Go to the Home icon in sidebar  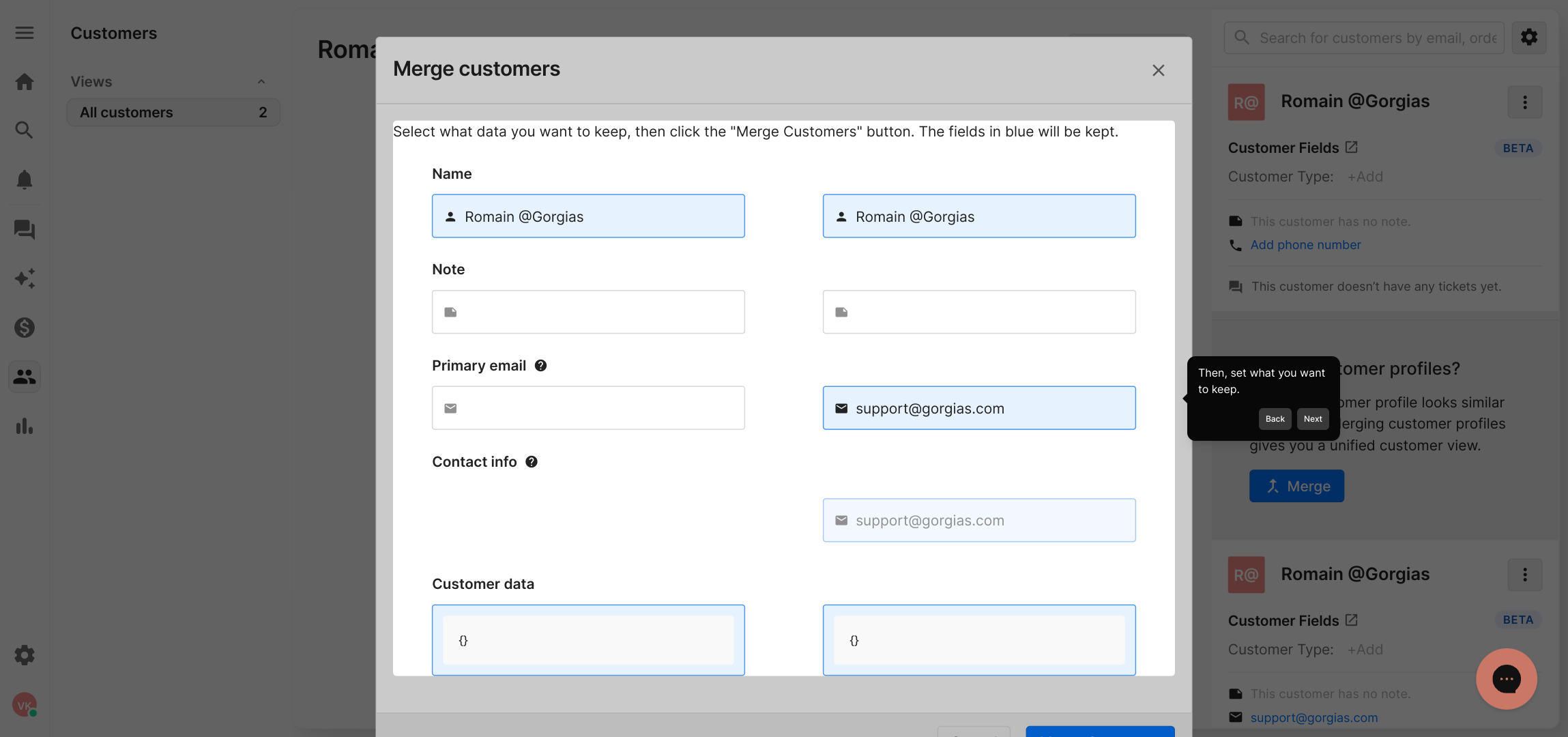click(25, 82)
